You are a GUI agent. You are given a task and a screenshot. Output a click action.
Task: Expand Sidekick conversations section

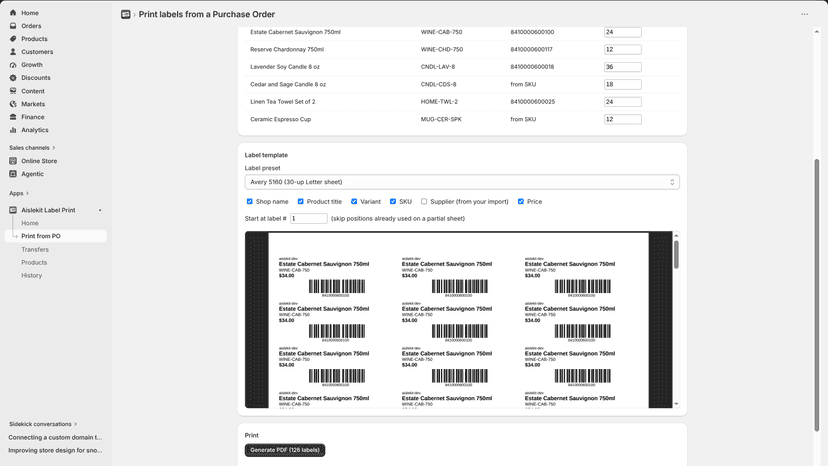tap(43, 424)
